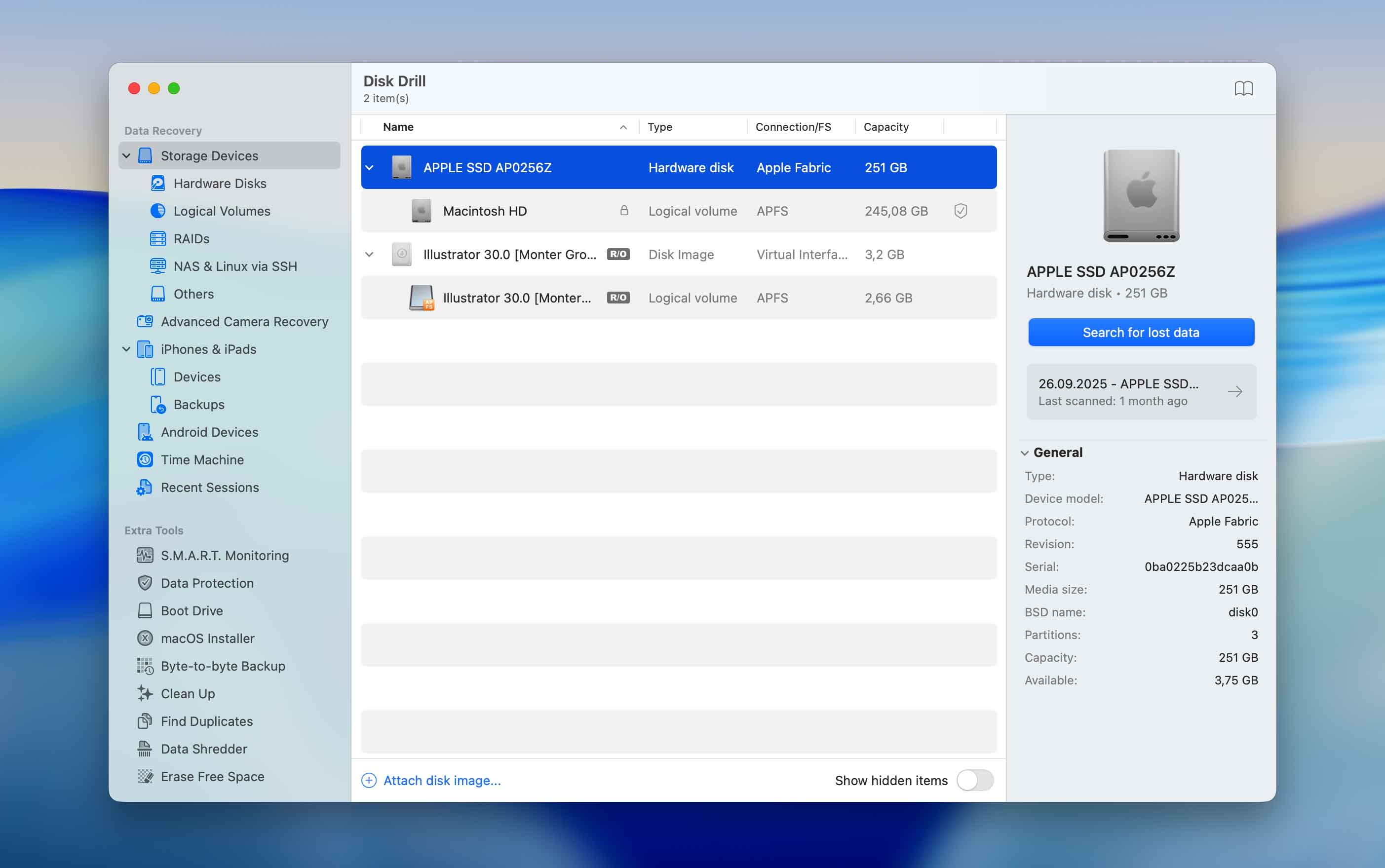Open the help book icon
Viewport: 1385px width, 868px height.
[1243, 88]
